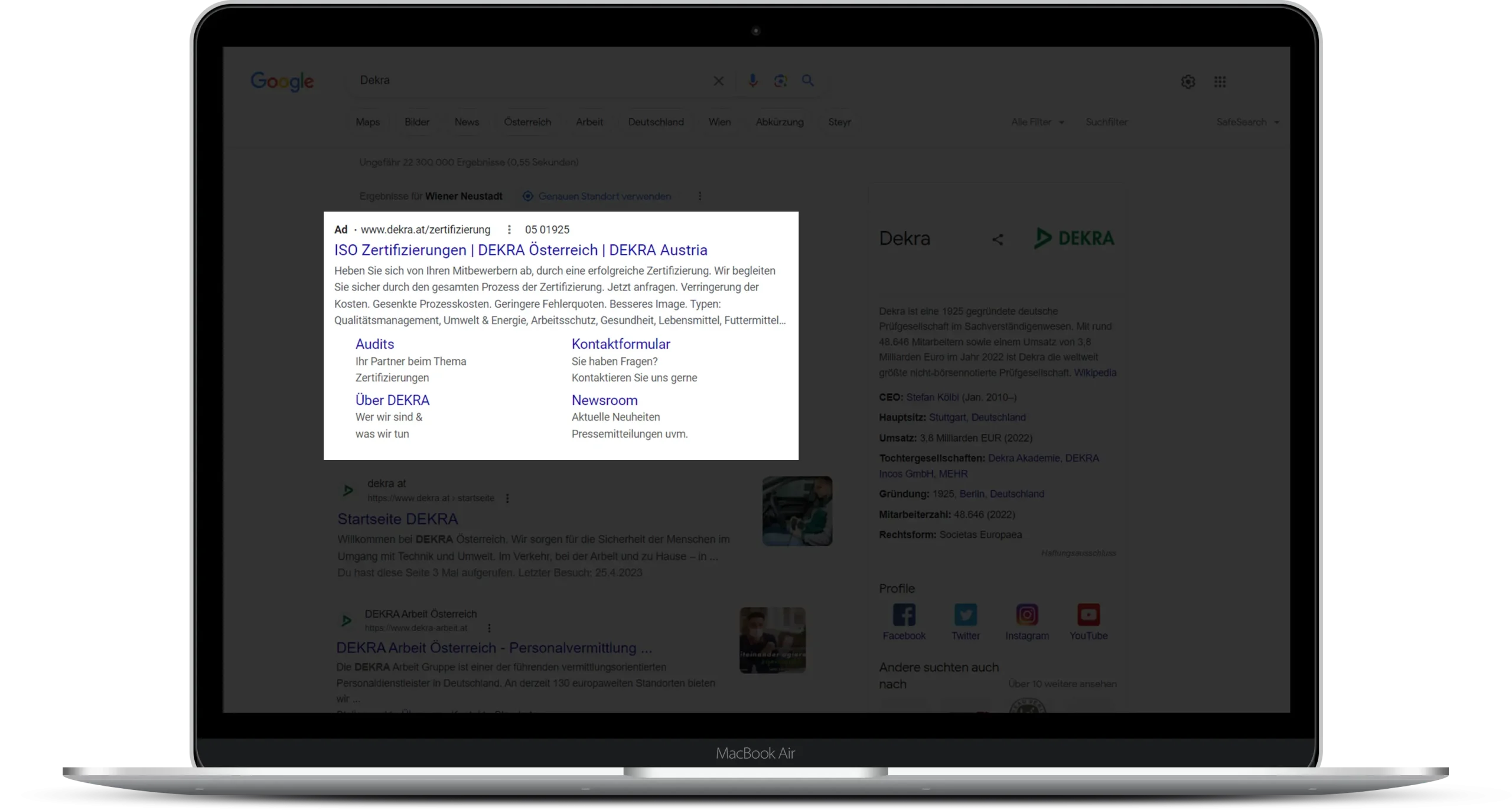Open the Kontaktformular sitelink
This screenshot has height=810, width=1512.
click(x=621, y=344)
